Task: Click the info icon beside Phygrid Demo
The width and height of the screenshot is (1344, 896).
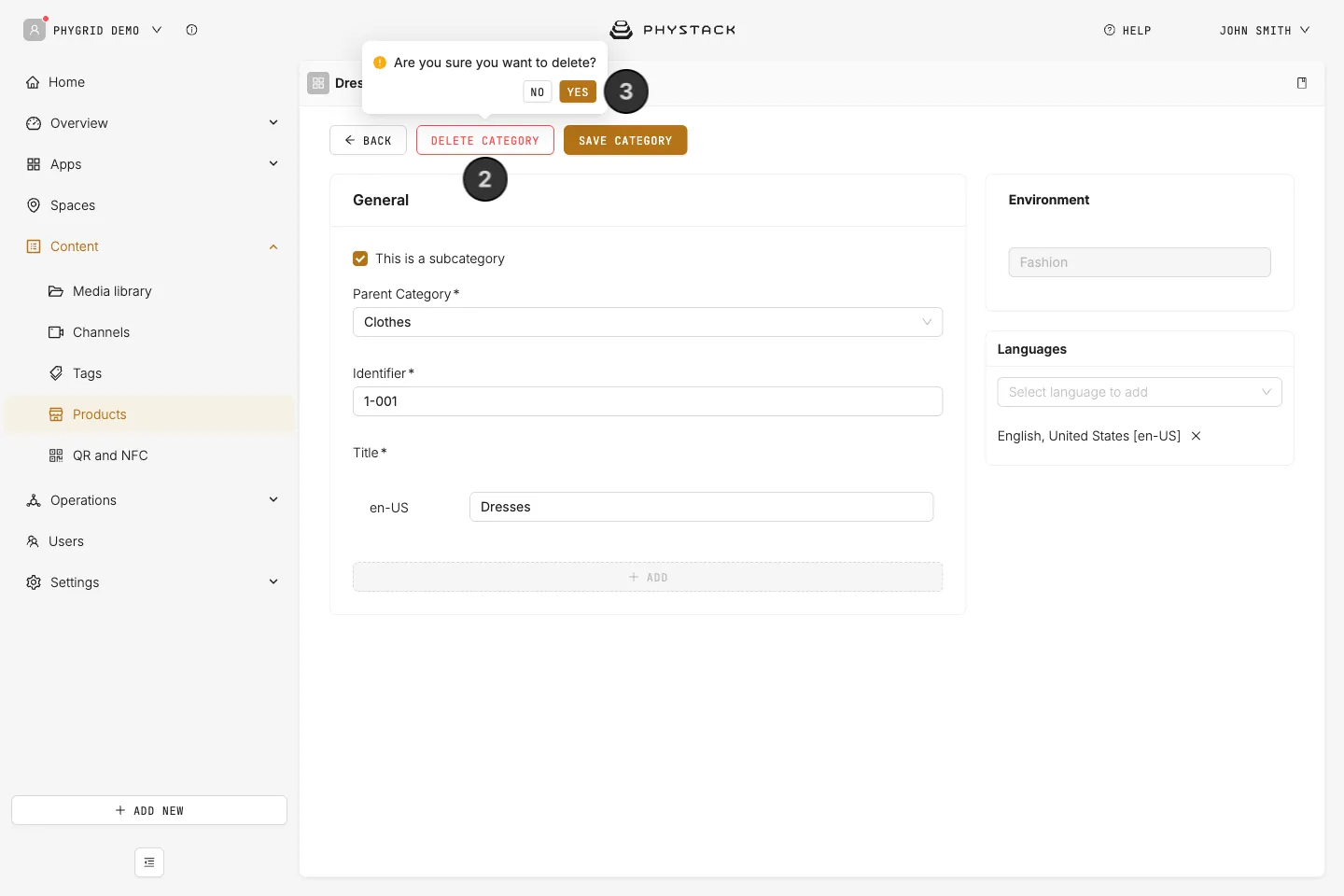Action: pyautogui.click(x=191, y=30)
